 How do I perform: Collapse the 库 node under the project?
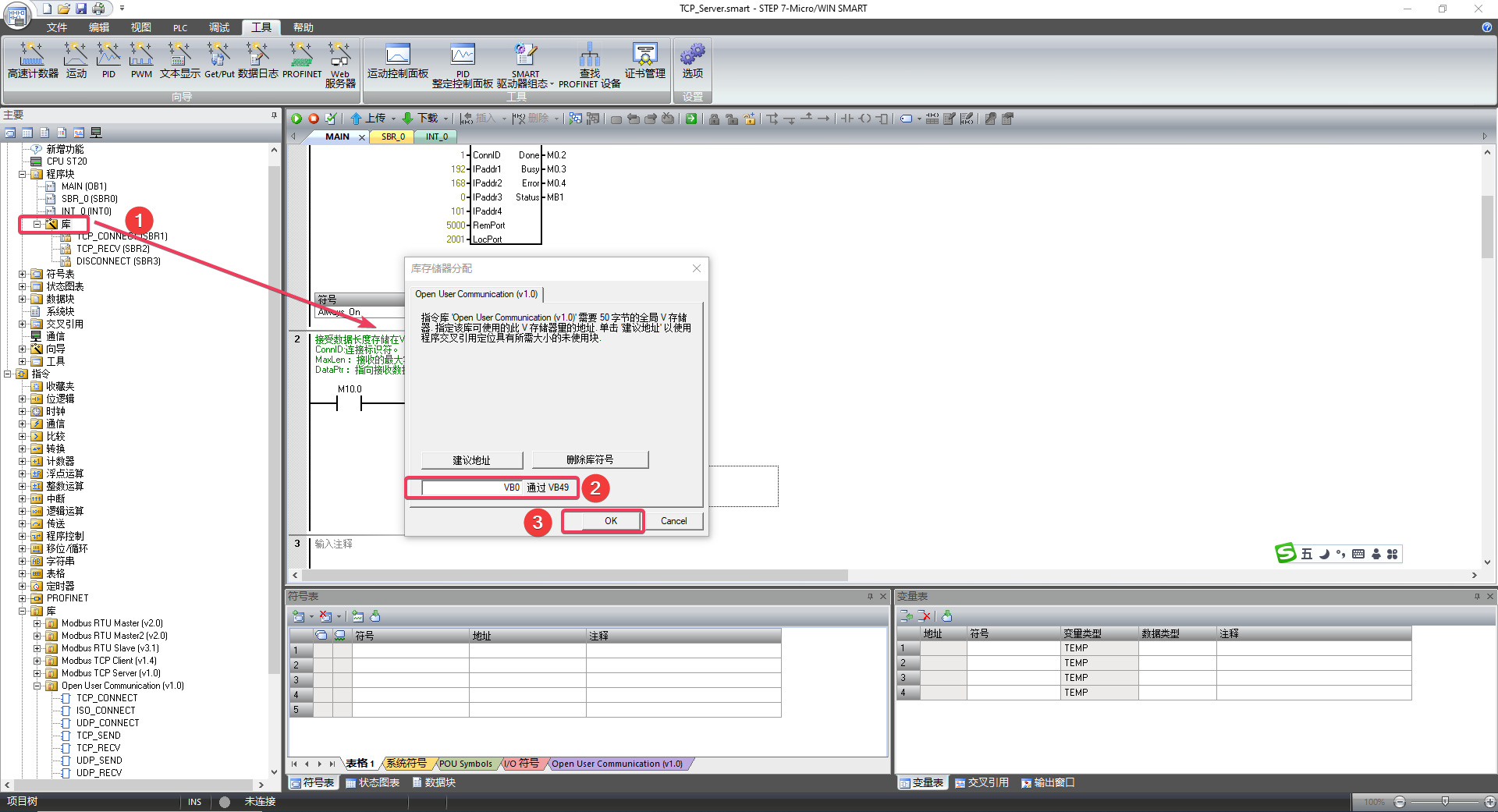tap(37, 224)
